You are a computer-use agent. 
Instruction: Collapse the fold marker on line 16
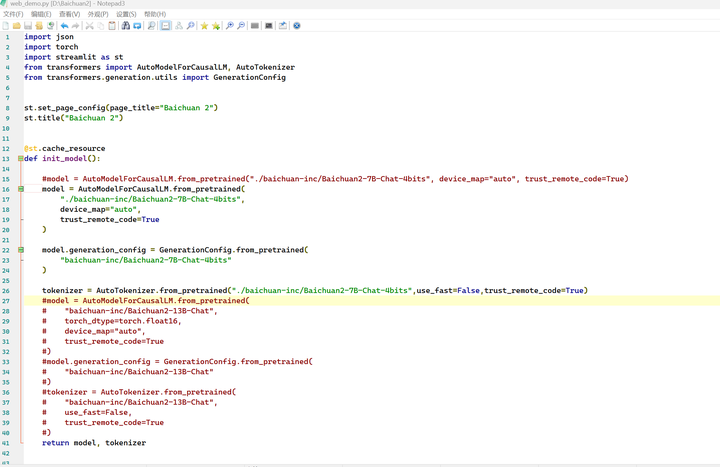point(21,189)
